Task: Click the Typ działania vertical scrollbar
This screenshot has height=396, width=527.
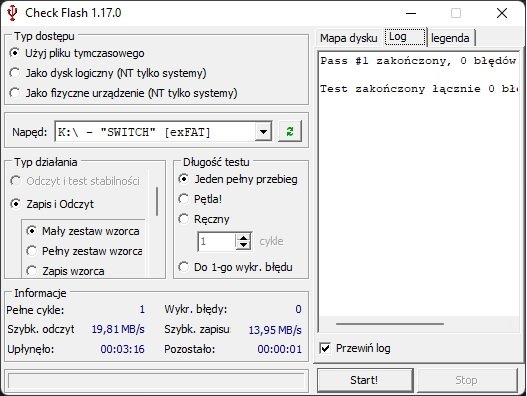Action: click(x=157, y=201)
